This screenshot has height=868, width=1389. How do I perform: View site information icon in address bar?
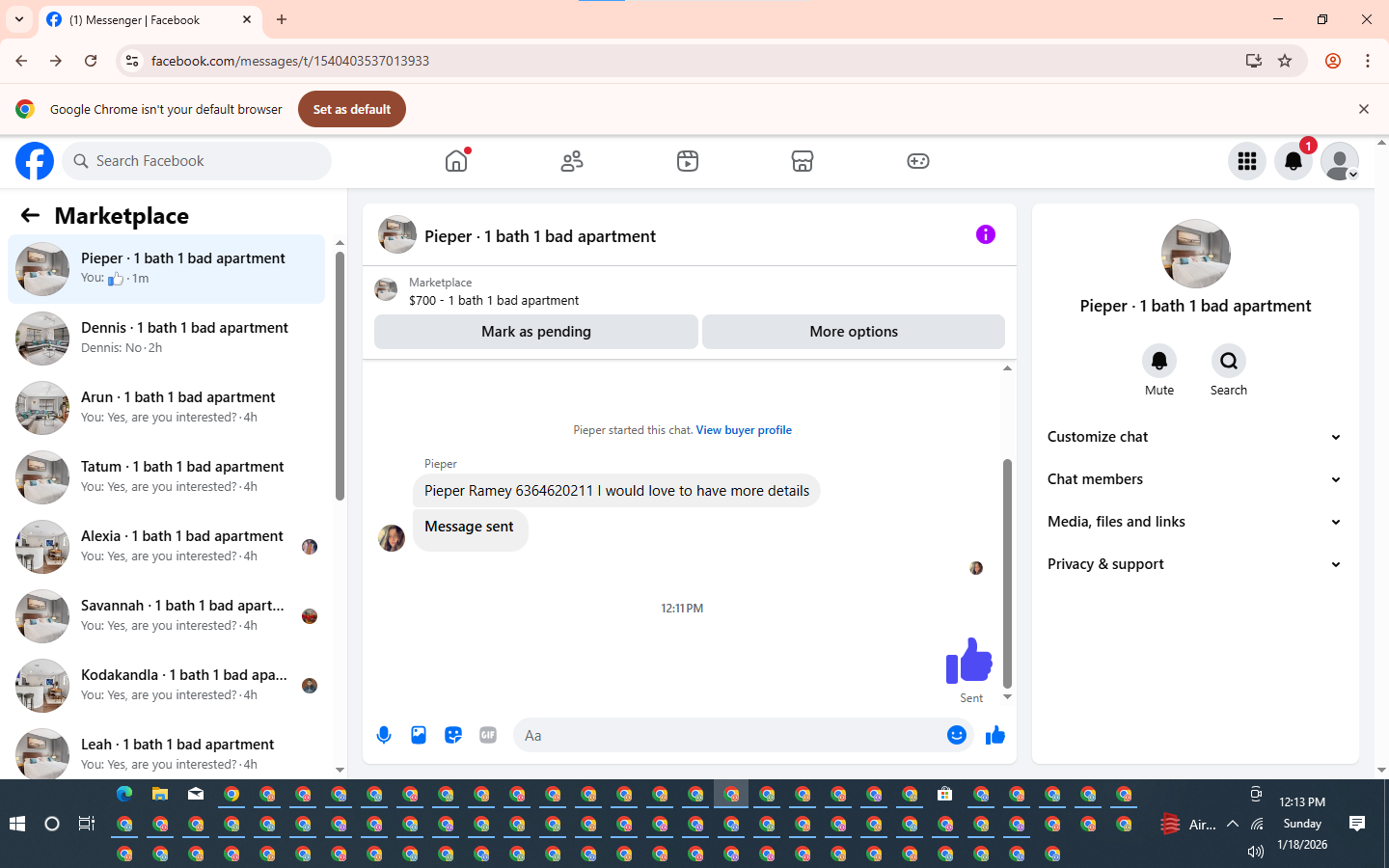point(132,61)
